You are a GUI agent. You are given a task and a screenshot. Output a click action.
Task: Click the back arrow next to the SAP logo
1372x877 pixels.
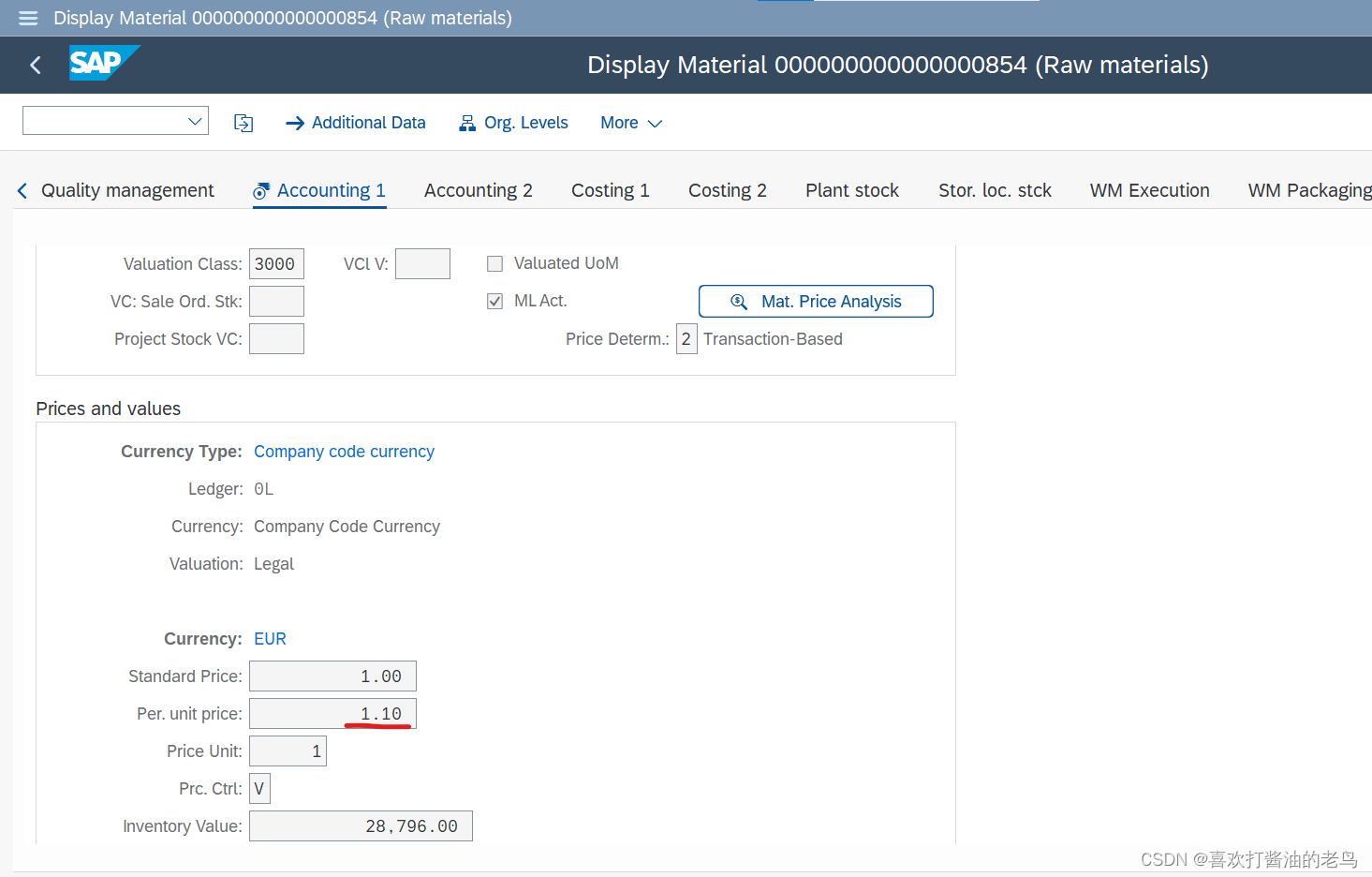35,65
